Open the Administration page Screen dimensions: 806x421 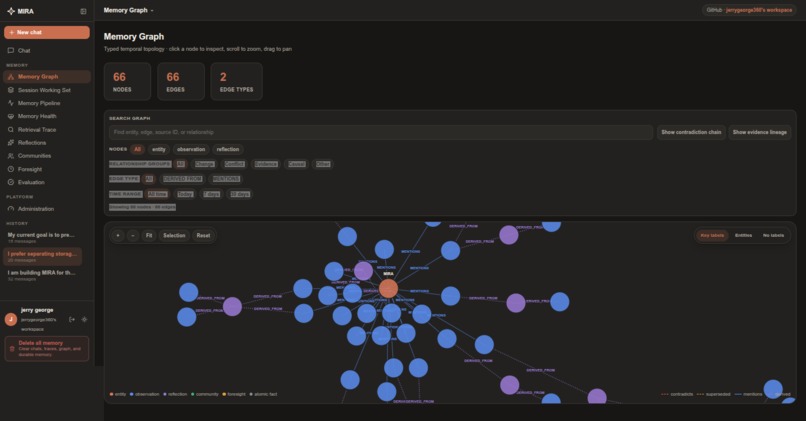[x=47, y=209]
